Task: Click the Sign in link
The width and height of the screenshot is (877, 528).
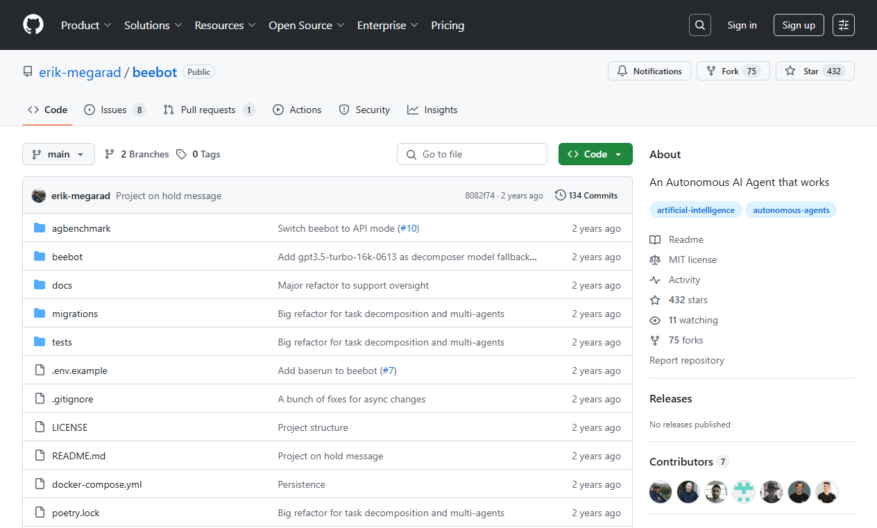Action: coord(742,25)
